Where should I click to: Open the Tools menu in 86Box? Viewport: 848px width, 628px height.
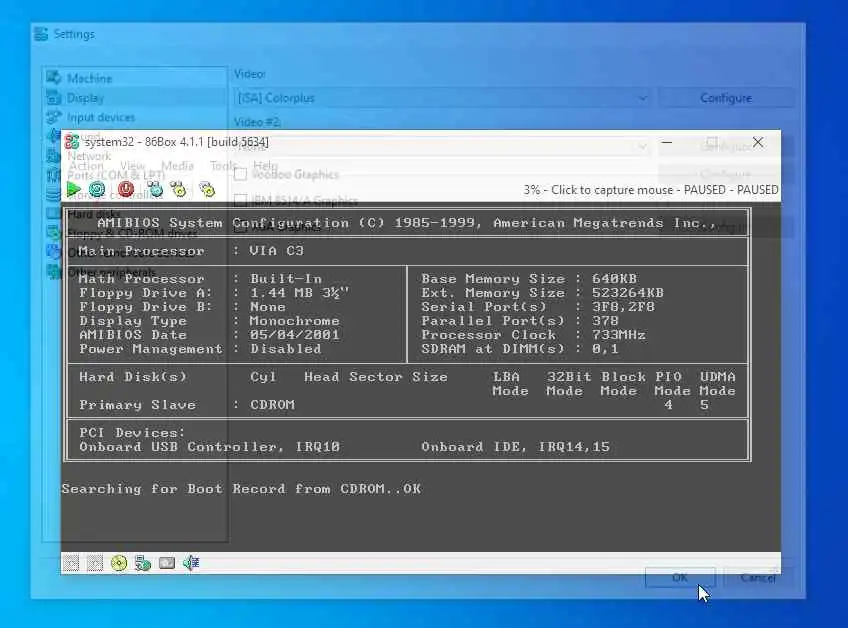(223, 166)
